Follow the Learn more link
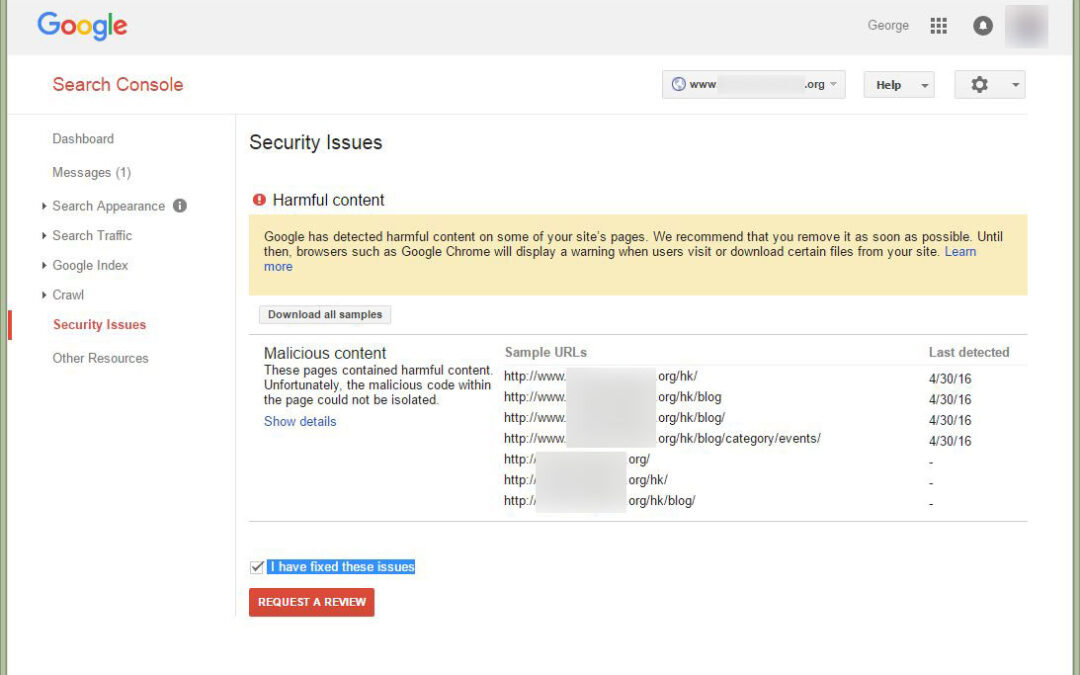Image resolution: width=1080 pixels, height=675 pixels. pos(960,251)
